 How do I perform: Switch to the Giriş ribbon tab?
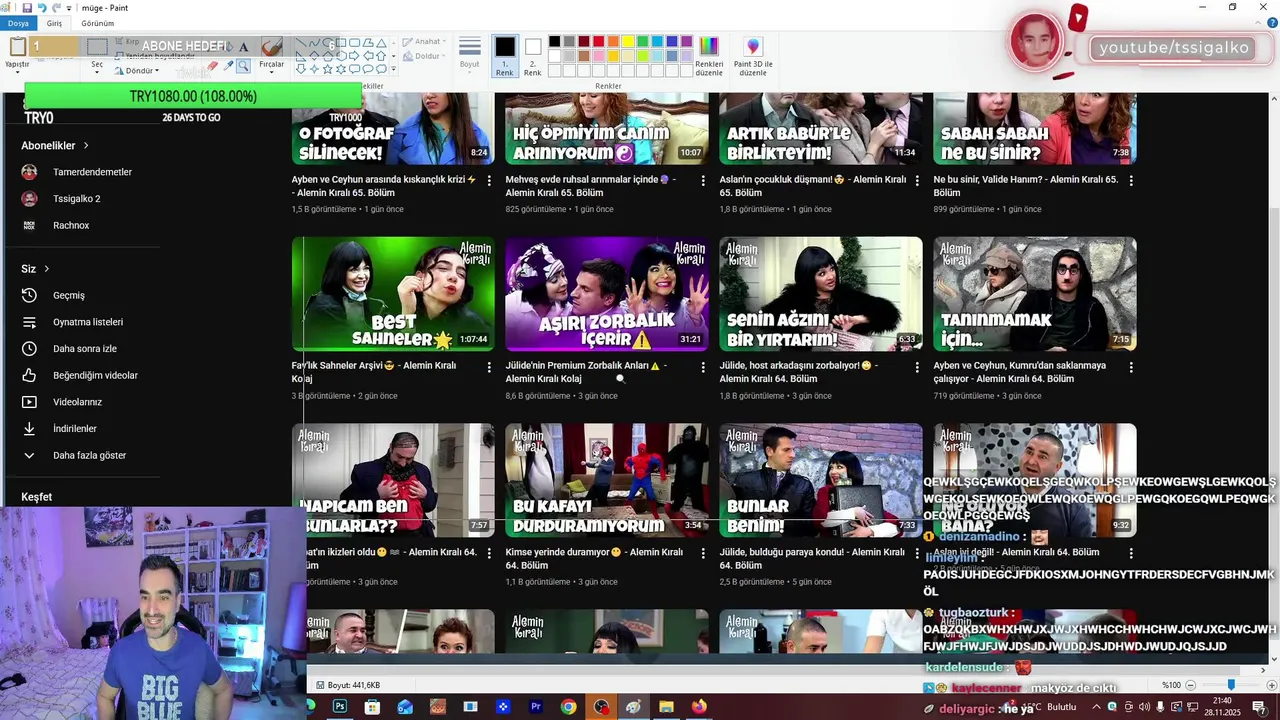[54, 23]
